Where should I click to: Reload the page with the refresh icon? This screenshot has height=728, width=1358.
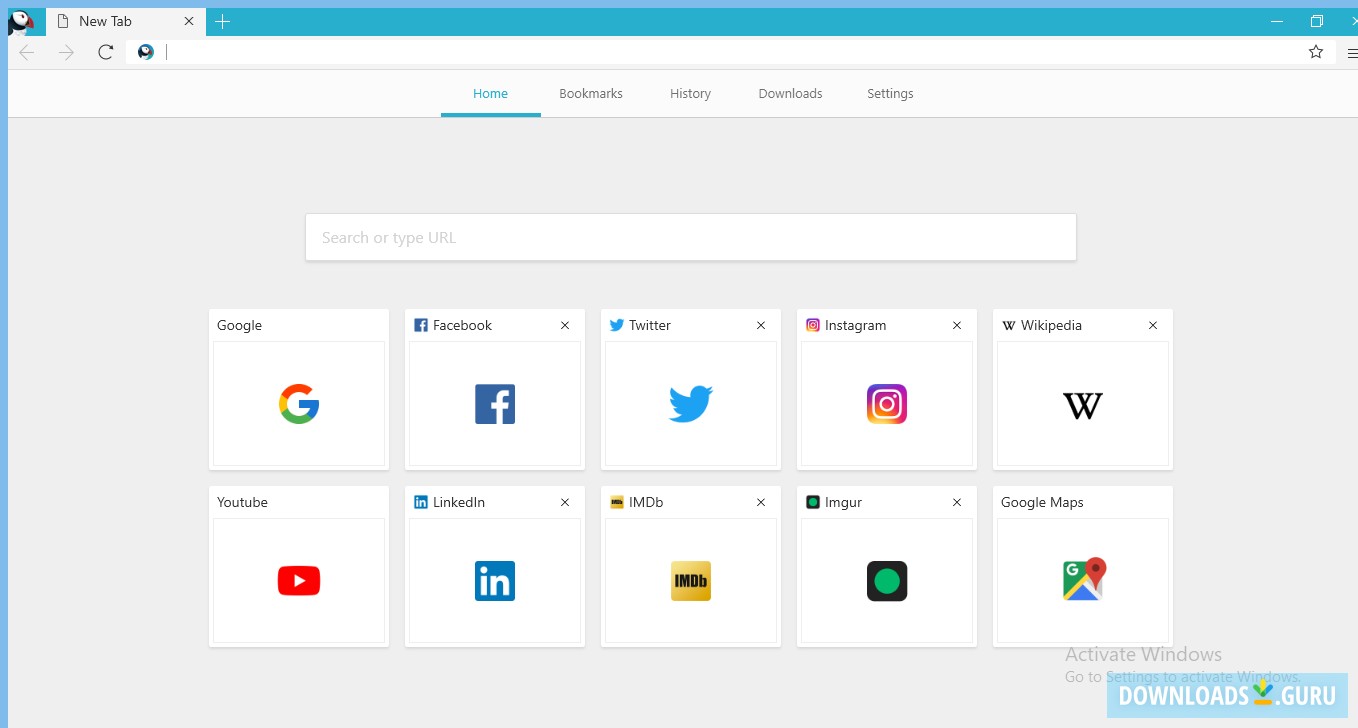pos(106,52)
